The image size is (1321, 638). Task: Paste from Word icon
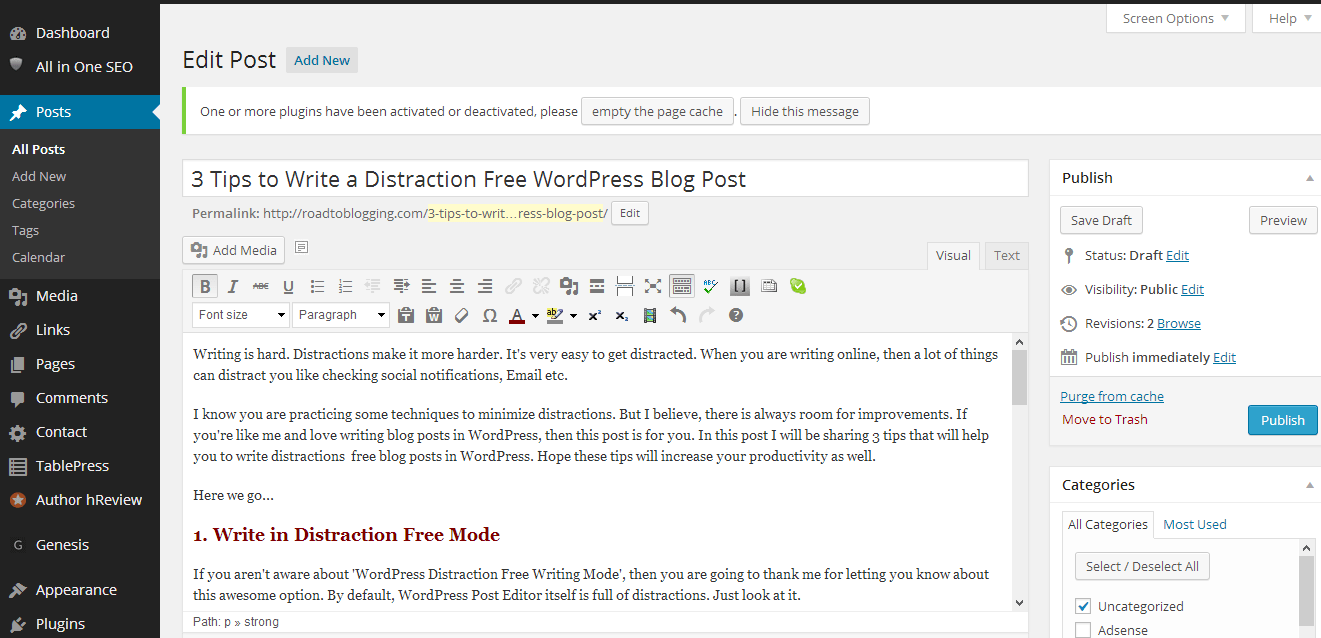434,315
